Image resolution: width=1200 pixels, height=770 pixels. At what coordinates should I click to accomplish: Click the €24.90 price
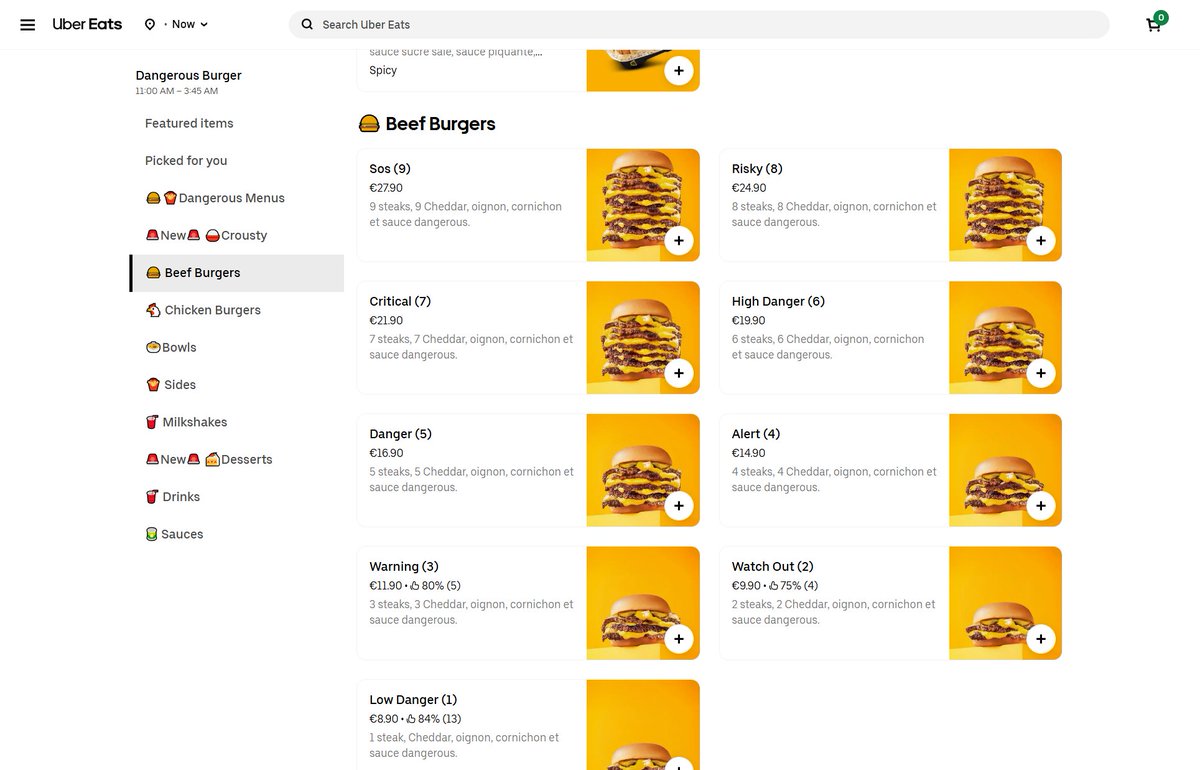pyautogui.click(x=749, y=188)
